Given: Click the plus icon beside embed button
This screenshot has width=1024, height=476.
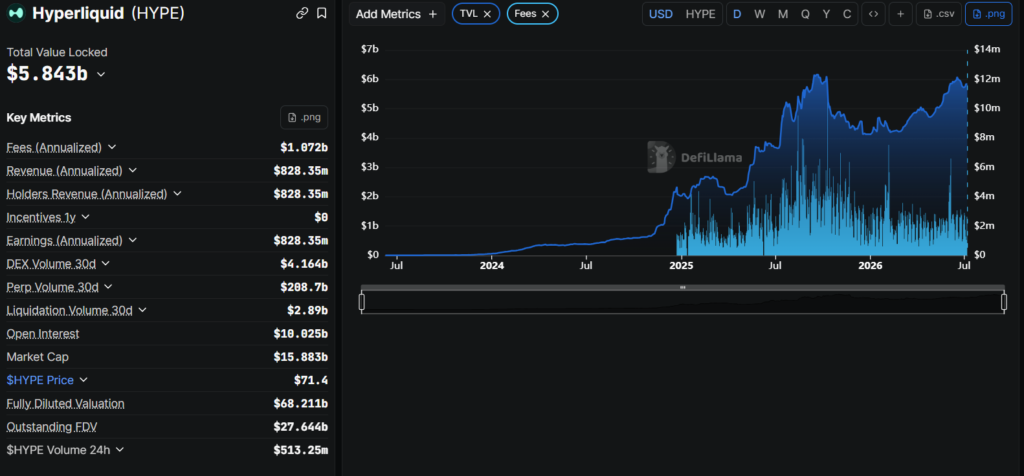Looking at the screenshot, I should point(901,14).
